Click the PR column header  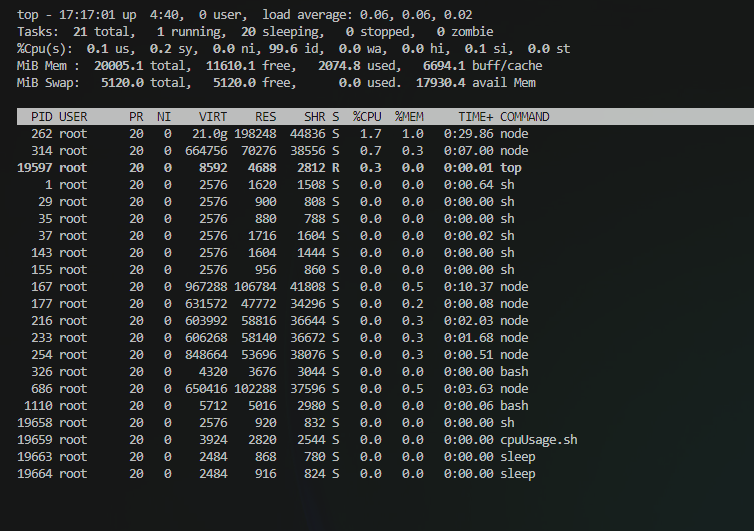tap(136, 117)
